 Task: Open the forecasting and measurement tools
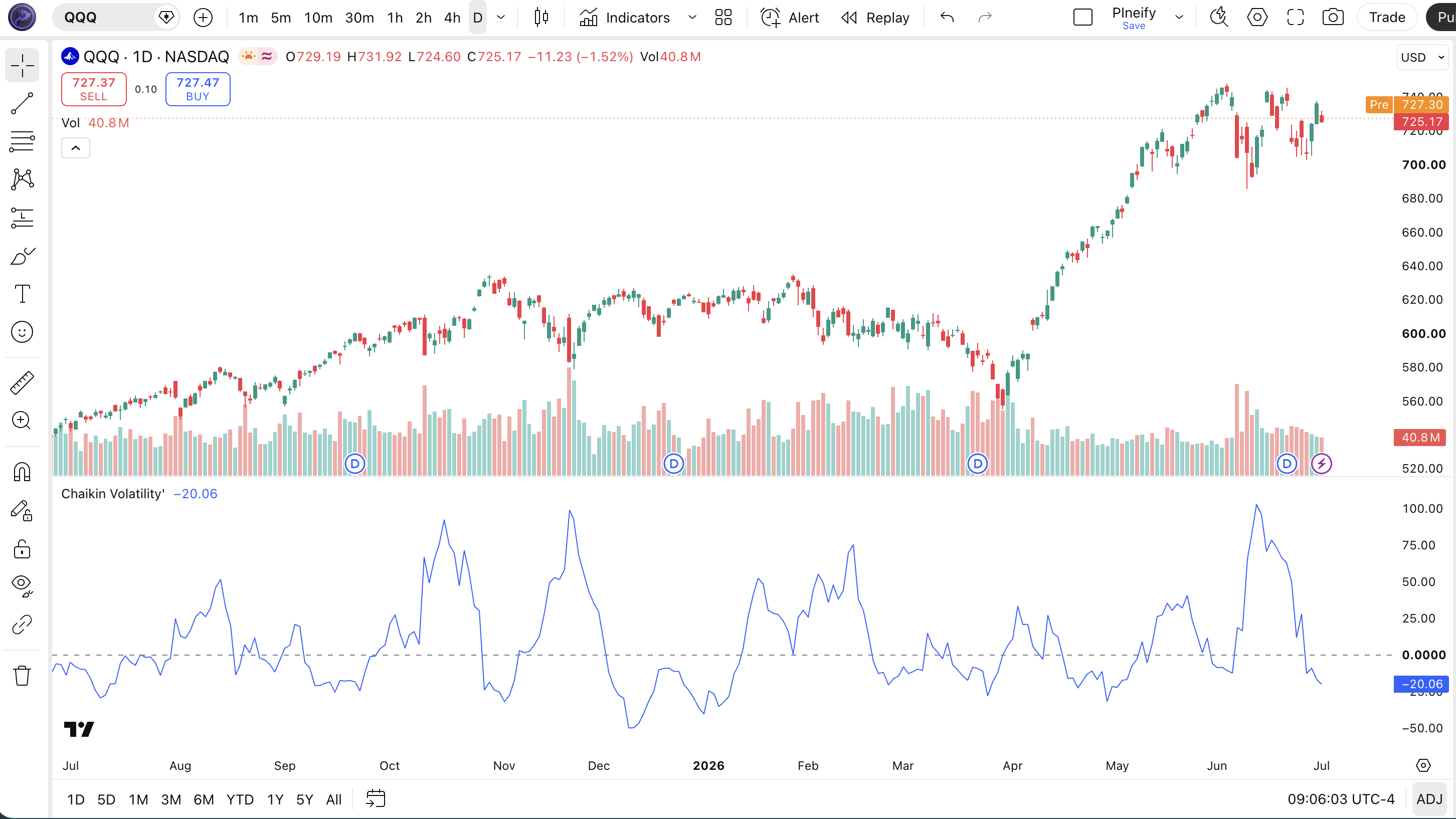point(22,218)
